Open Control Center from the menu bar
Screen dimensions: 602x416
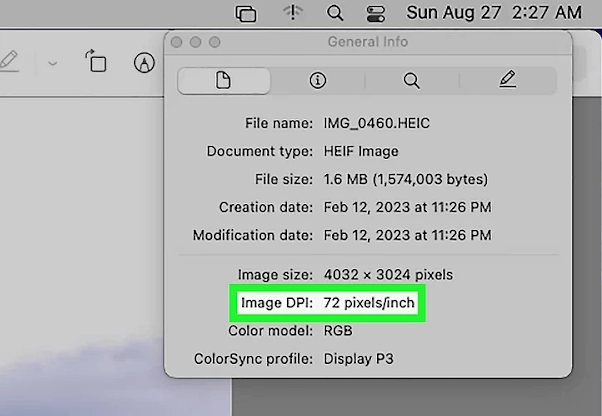pos(376,13)
